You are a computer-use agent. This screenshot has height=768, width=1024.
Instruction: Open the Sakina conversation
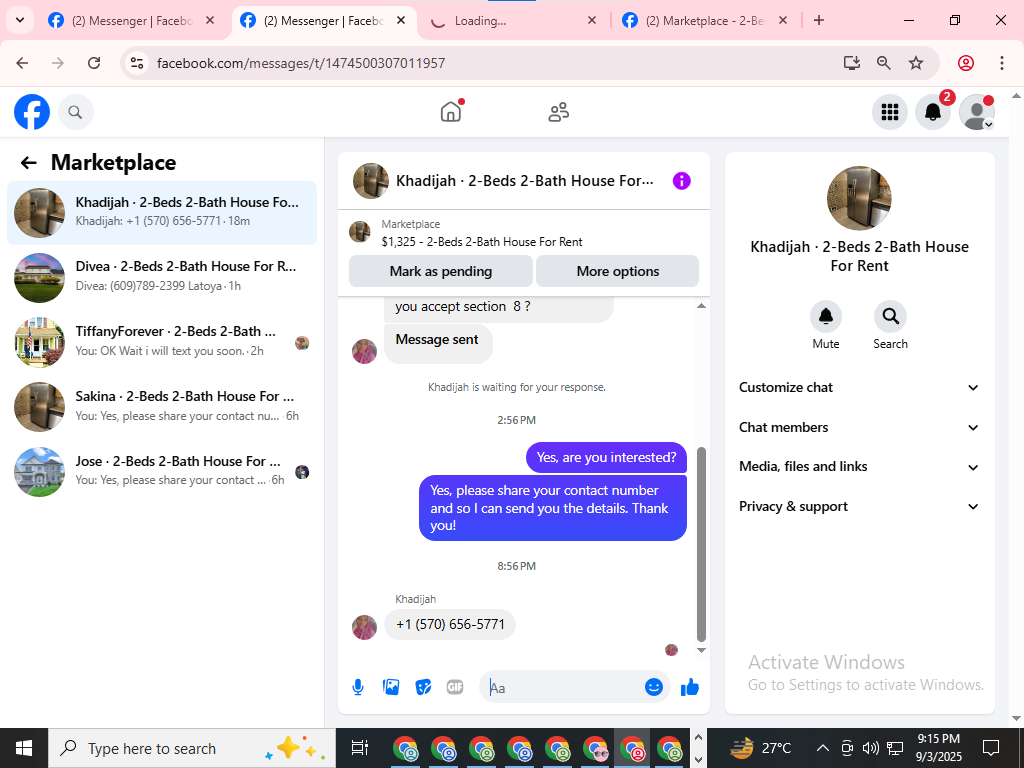(x=162, y=407)
